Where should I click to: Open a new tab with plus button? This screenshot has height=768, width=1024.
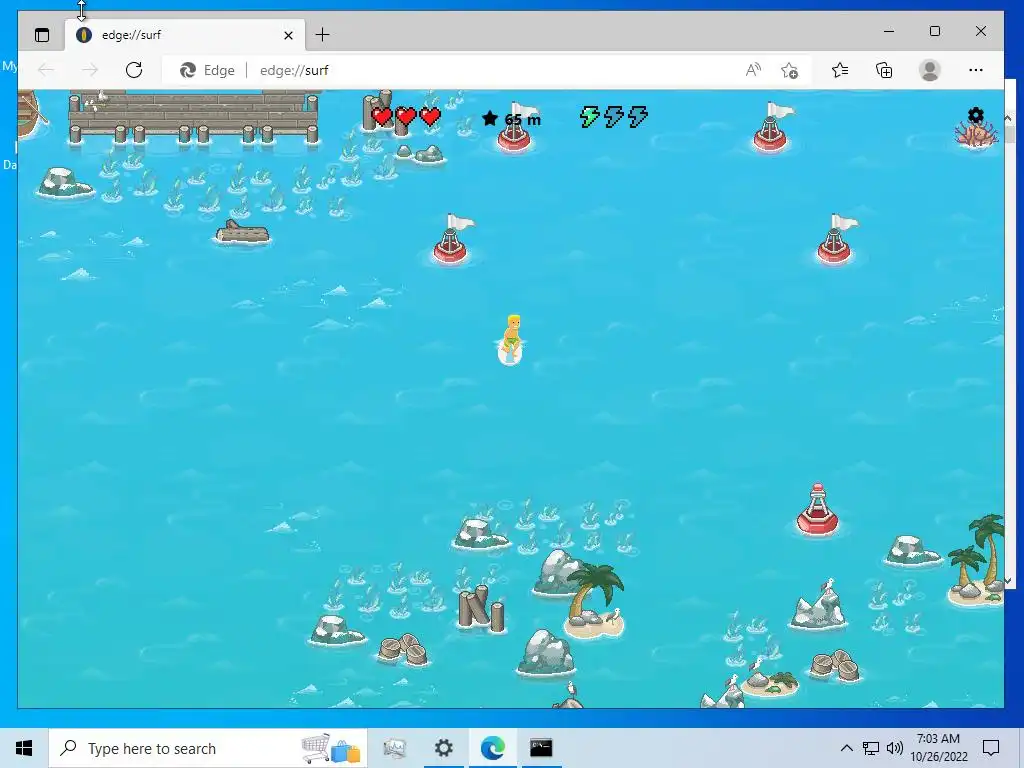click(322, 35)
